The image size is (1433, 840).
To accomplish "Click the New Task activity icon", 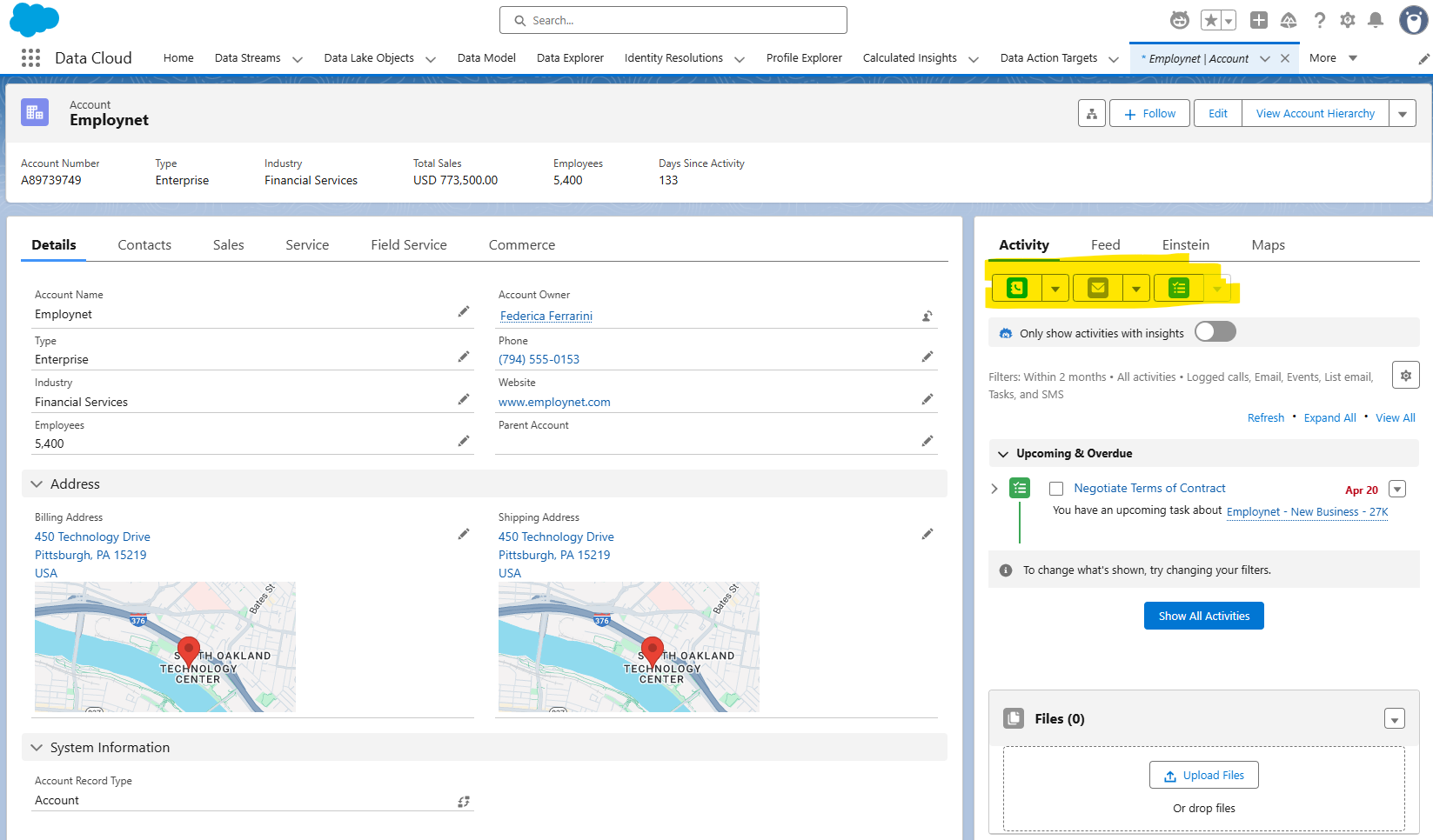I will coord(1178,288).
